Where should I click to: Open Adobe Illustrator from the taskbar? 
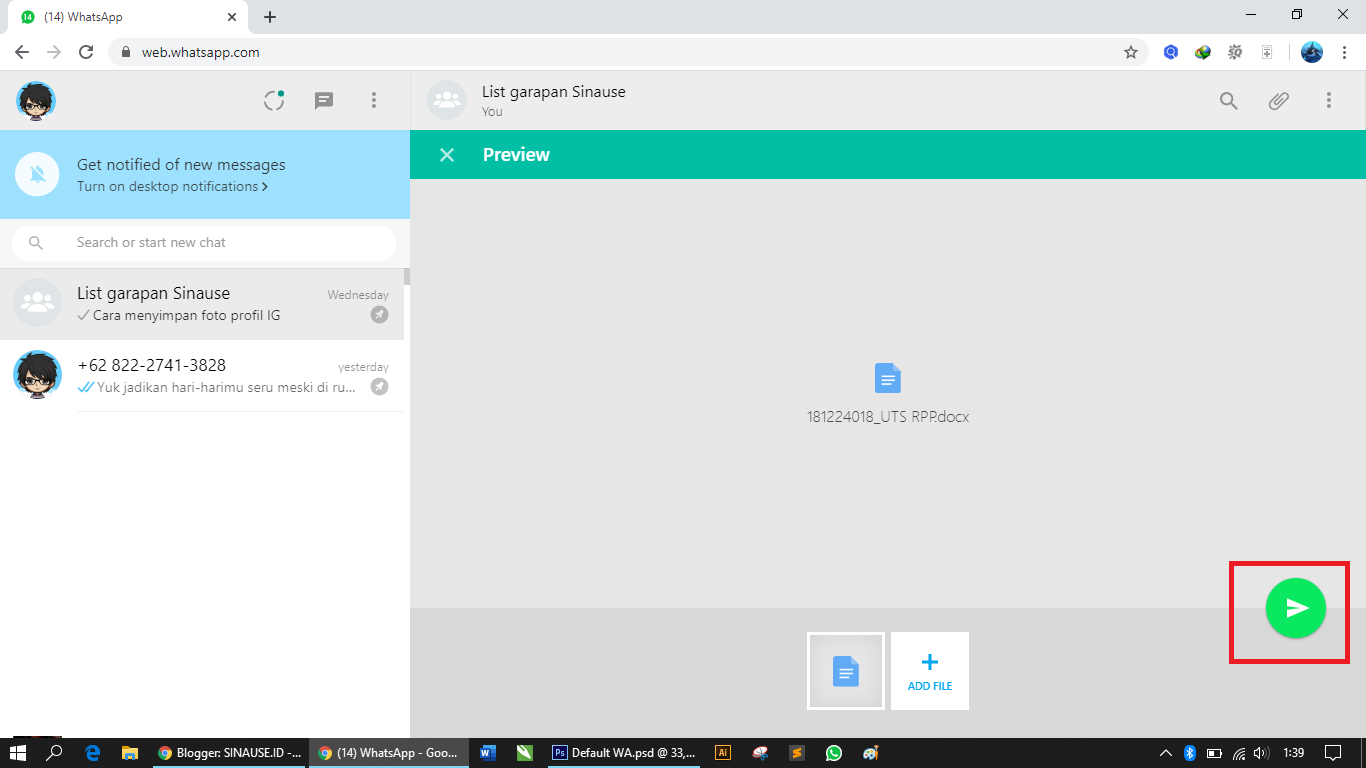point(723,753)
